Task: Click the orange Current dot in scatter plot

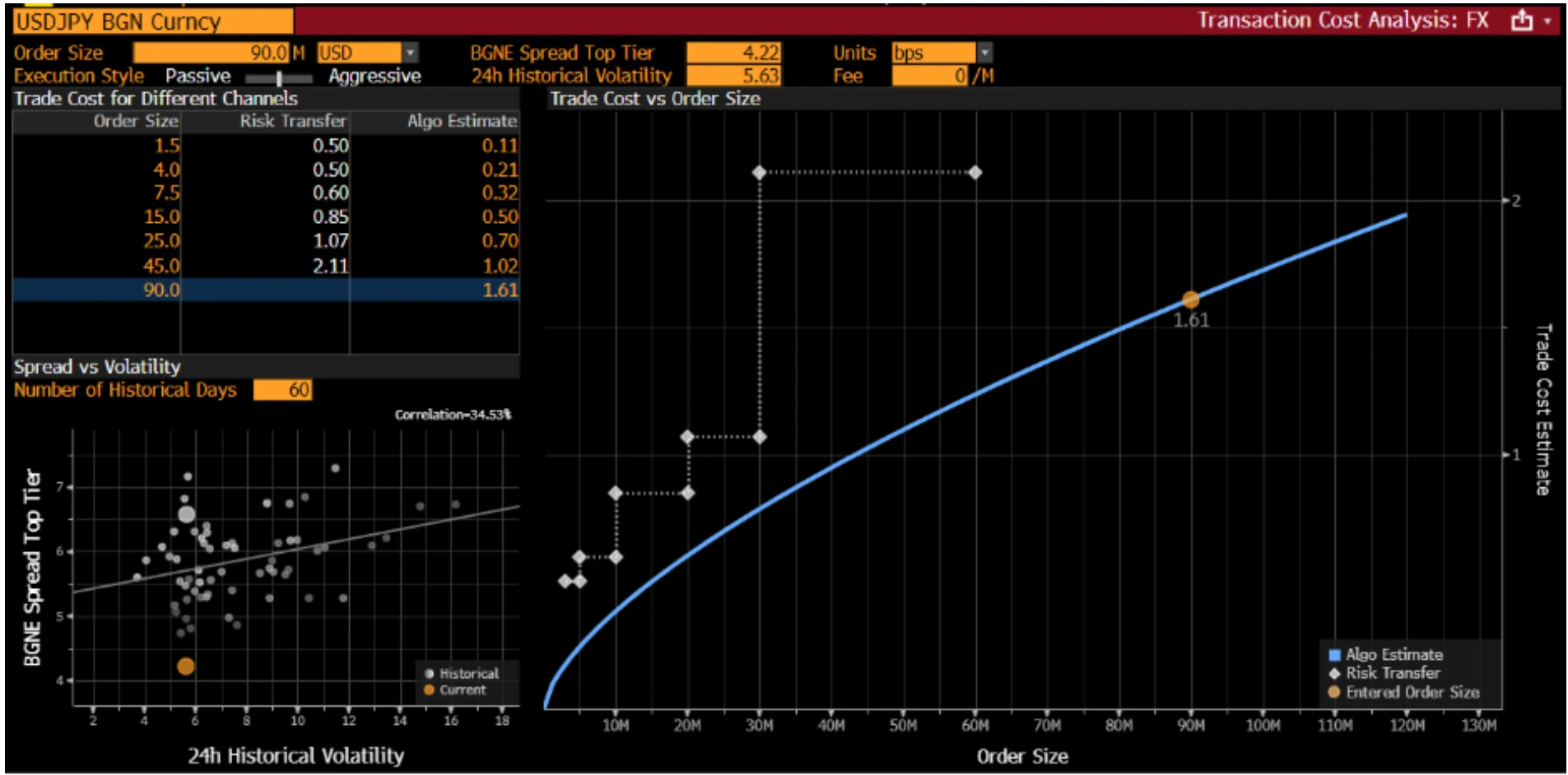Action: click(186, 666)
